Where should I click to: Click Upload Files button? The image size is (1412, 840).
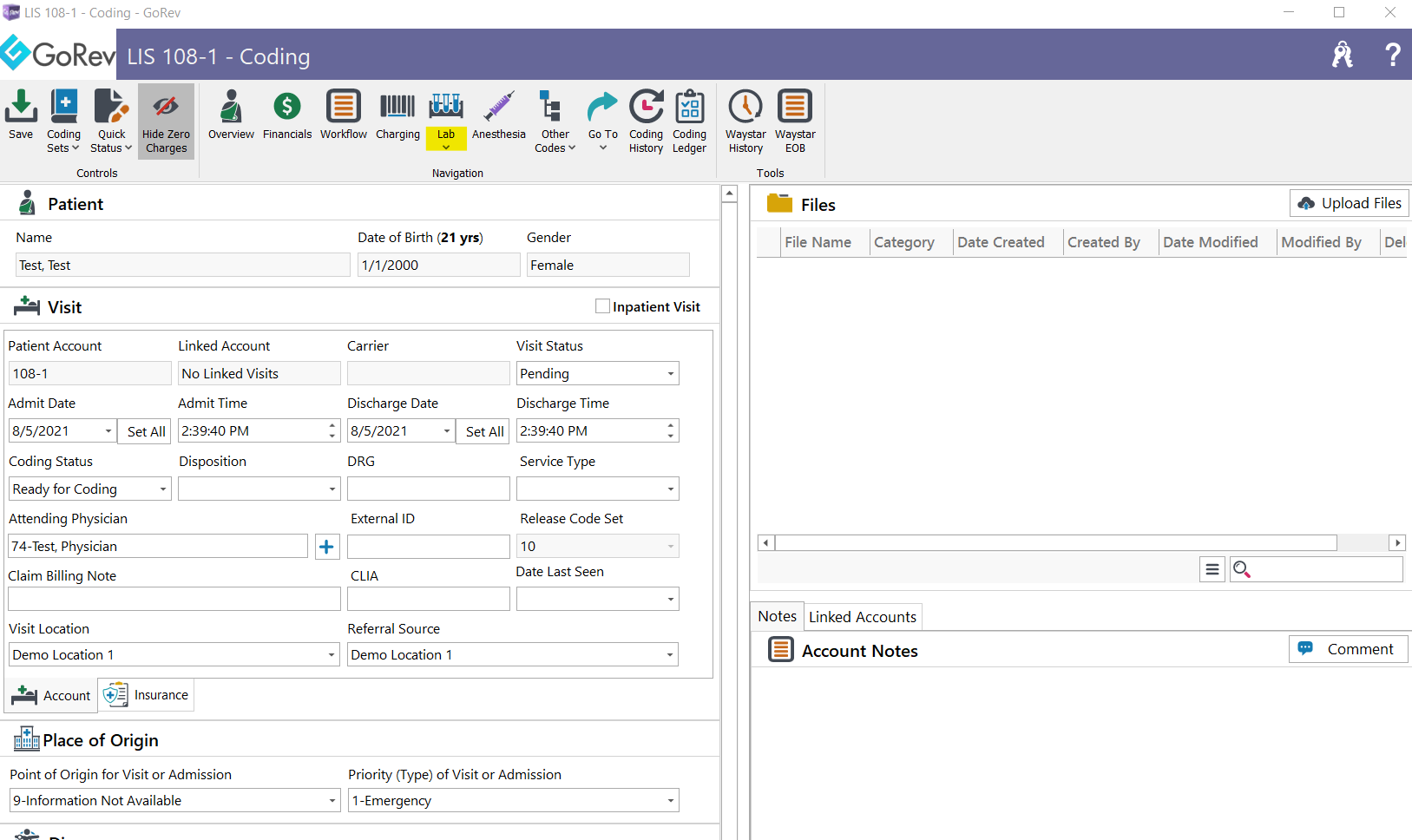1350,203
